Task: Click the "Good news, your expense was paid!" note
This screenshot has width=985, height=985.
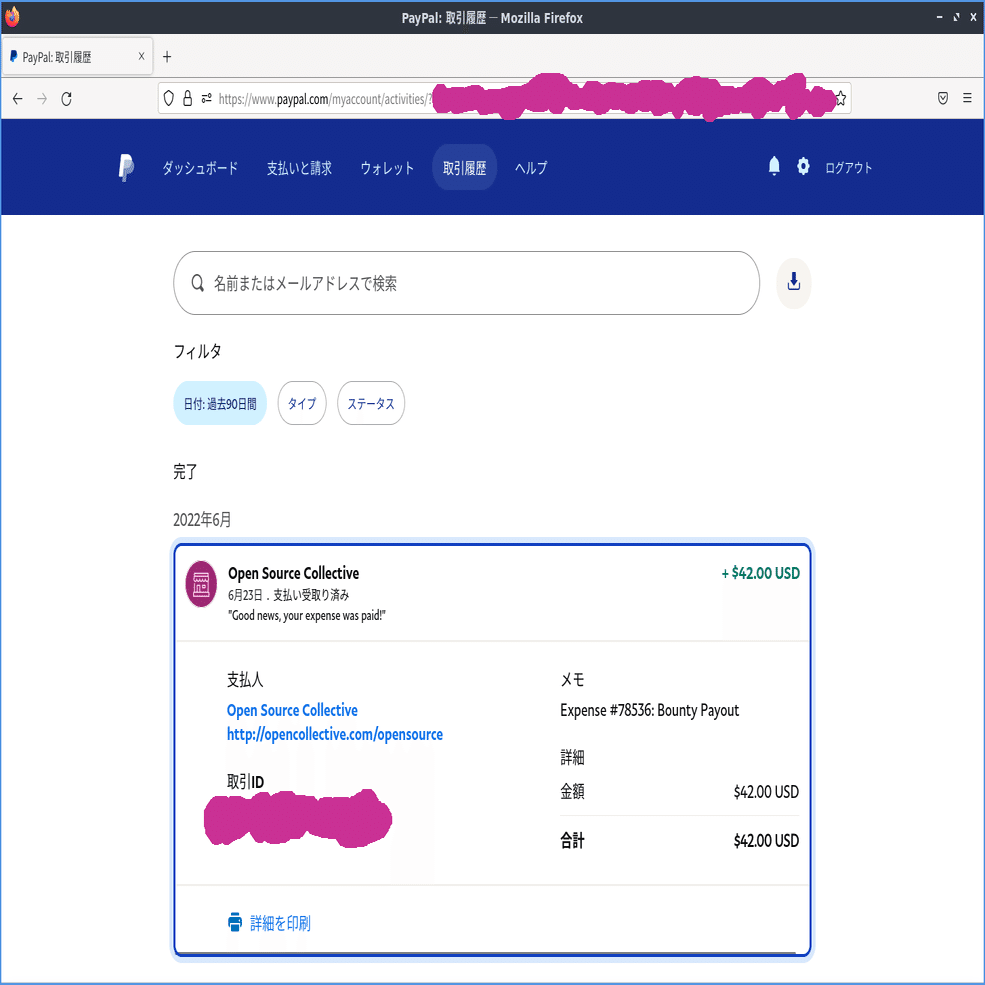Action: pos(307,615)
